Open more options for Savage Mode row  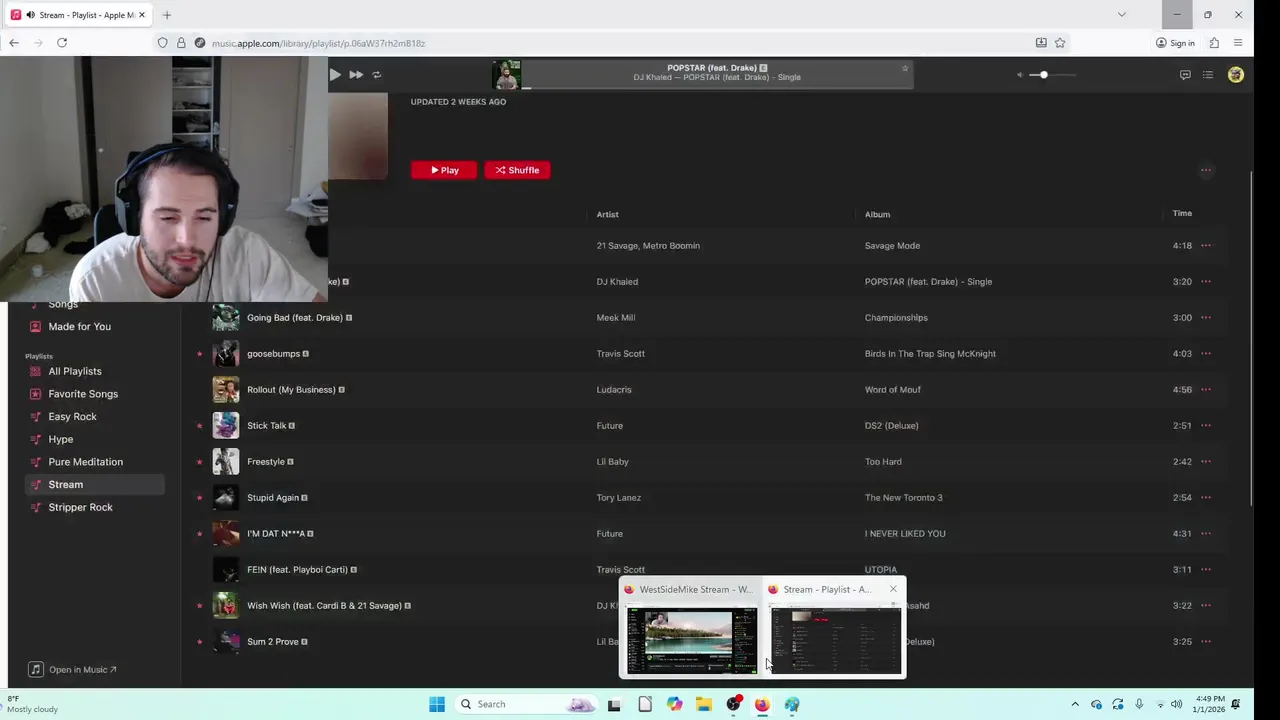pos(1206,246)
